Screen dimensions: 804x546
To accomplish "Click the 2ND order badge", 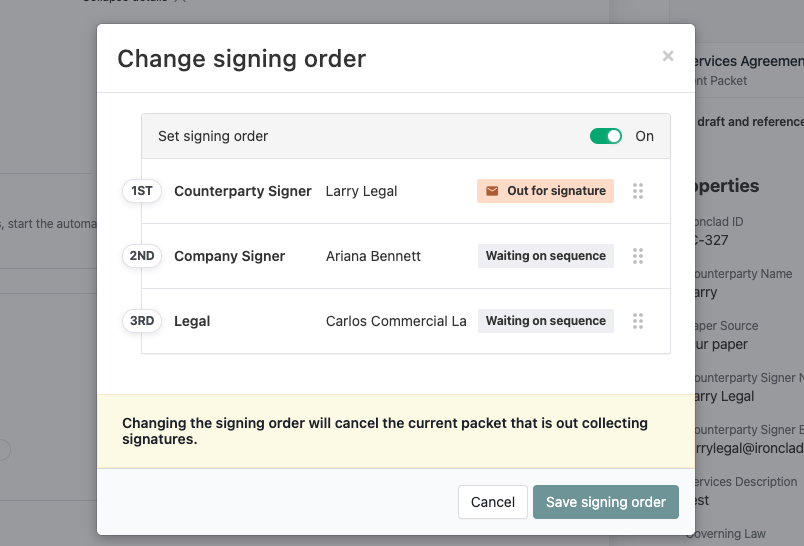I will 142,256.
